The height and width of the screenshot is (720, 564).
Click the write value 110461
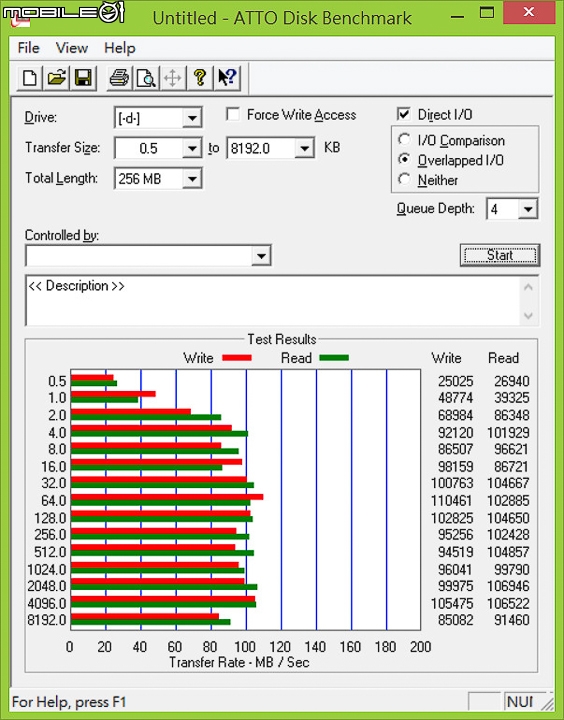coord(451,500)
